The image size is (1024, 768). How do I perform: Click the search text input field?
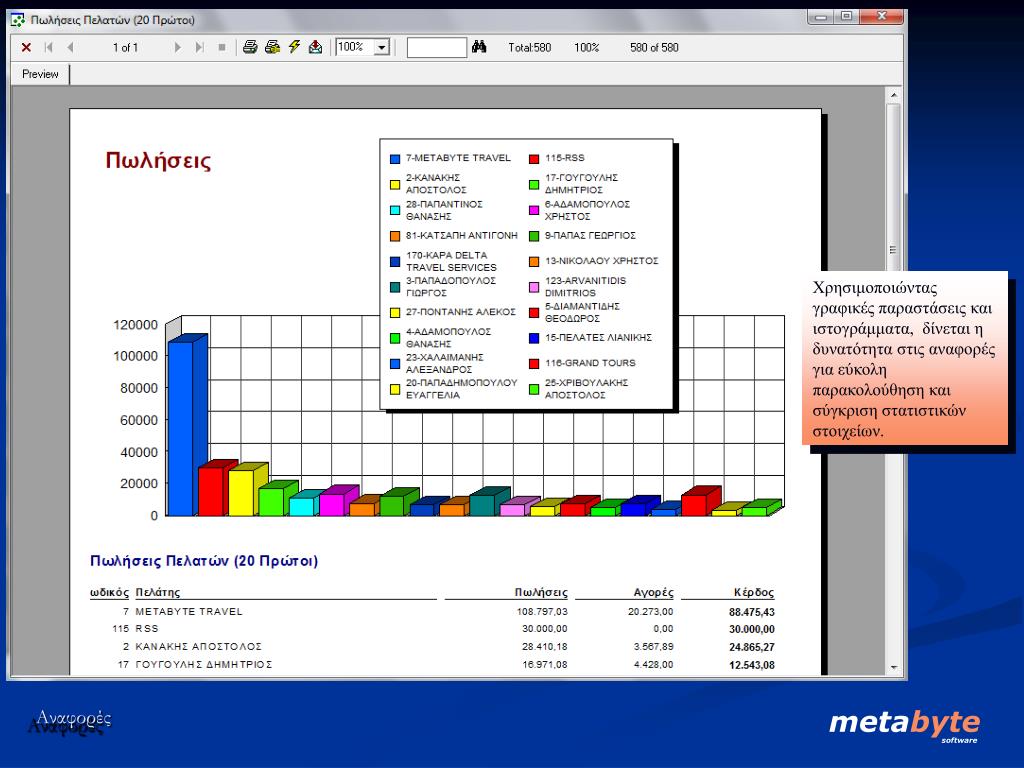click(x=436, y=48)
